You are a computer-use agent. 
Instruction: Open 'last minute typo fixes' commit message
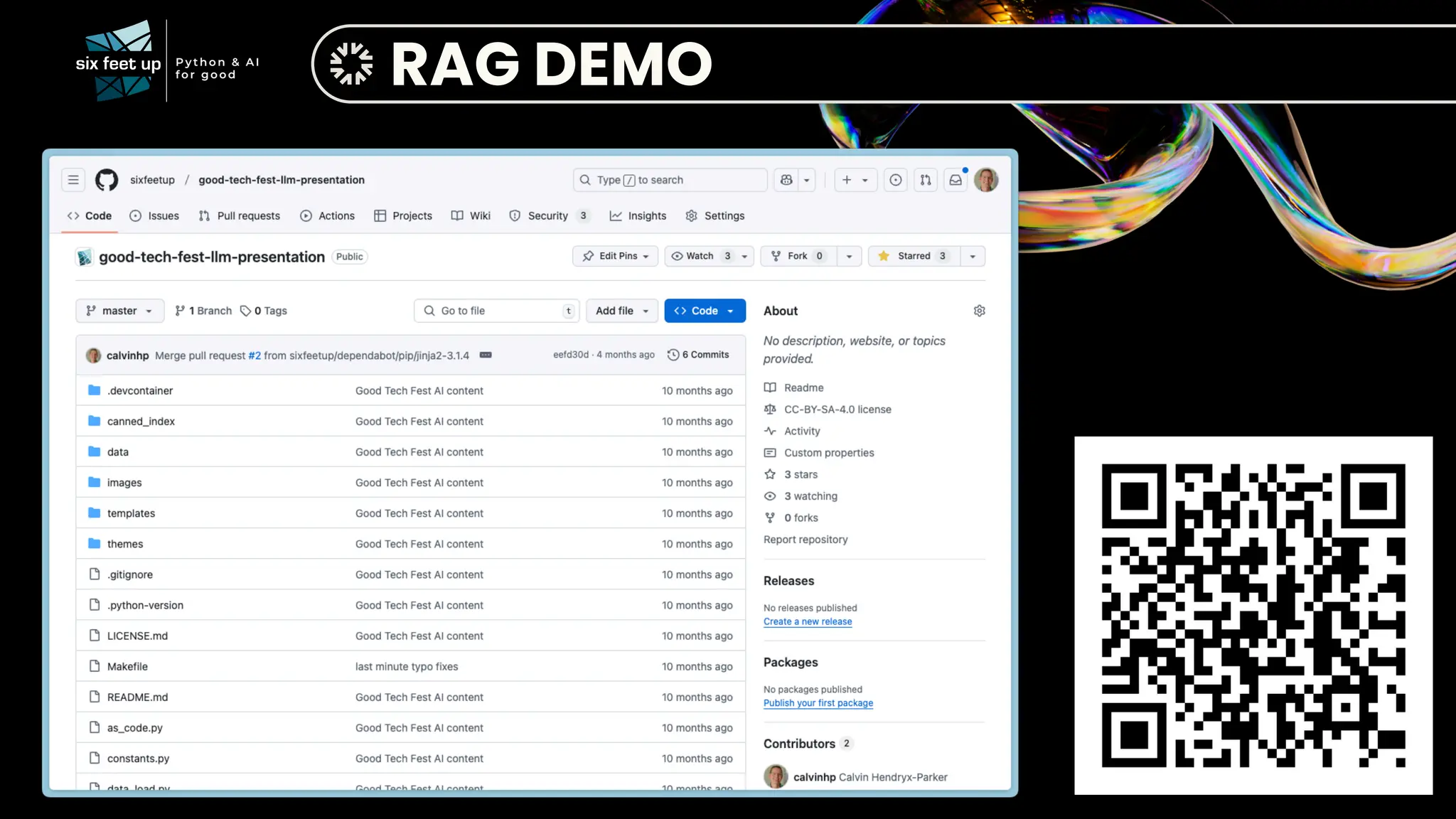click(407, 666)
